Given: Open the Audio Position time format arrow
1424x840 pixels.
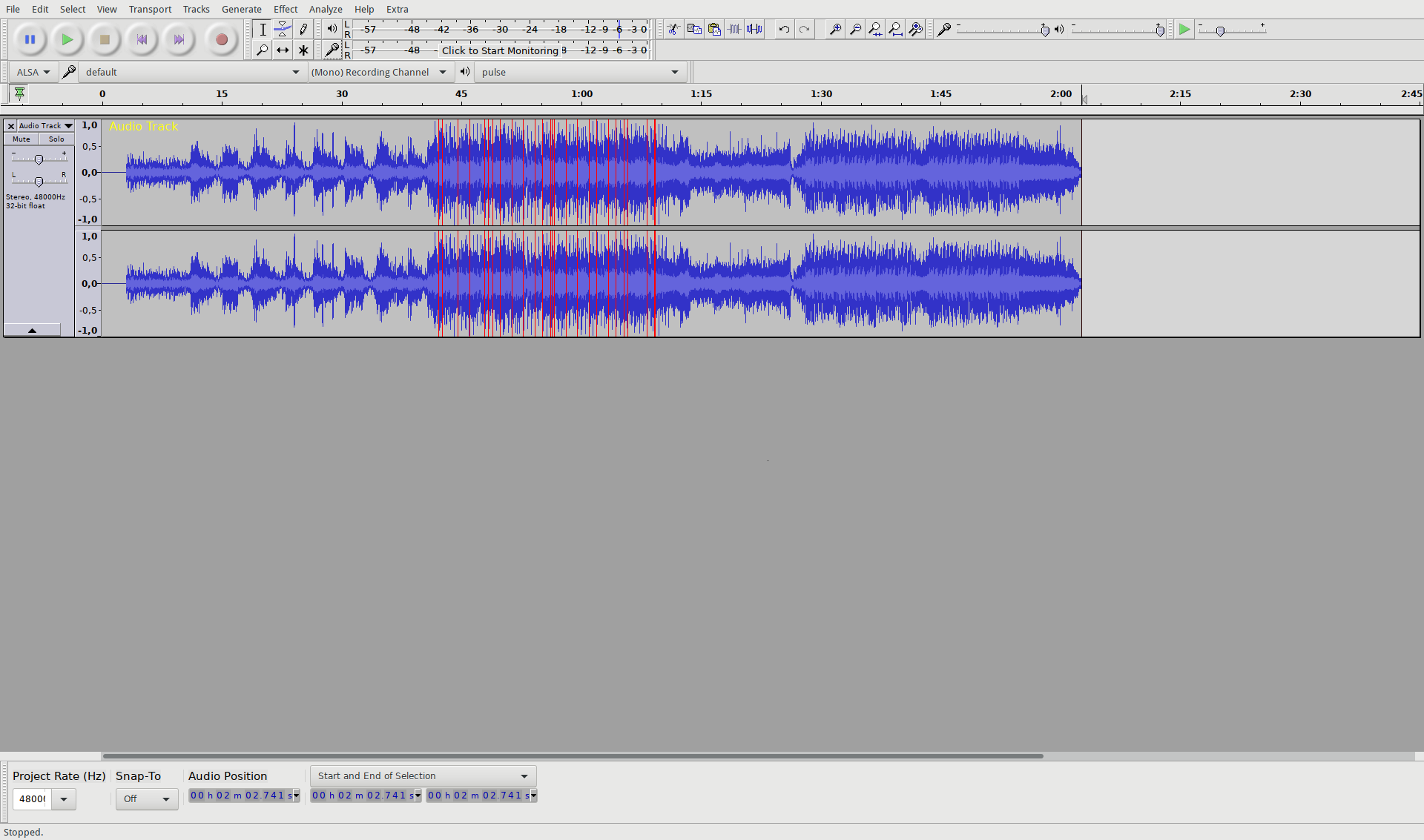Looking at the screenshot, I should (x=297, y=796).
